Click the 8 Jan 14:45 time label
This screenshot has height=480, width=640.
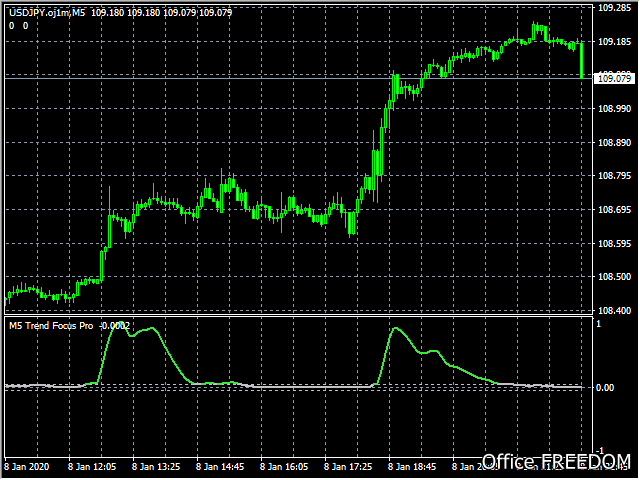tap(220, 467)
